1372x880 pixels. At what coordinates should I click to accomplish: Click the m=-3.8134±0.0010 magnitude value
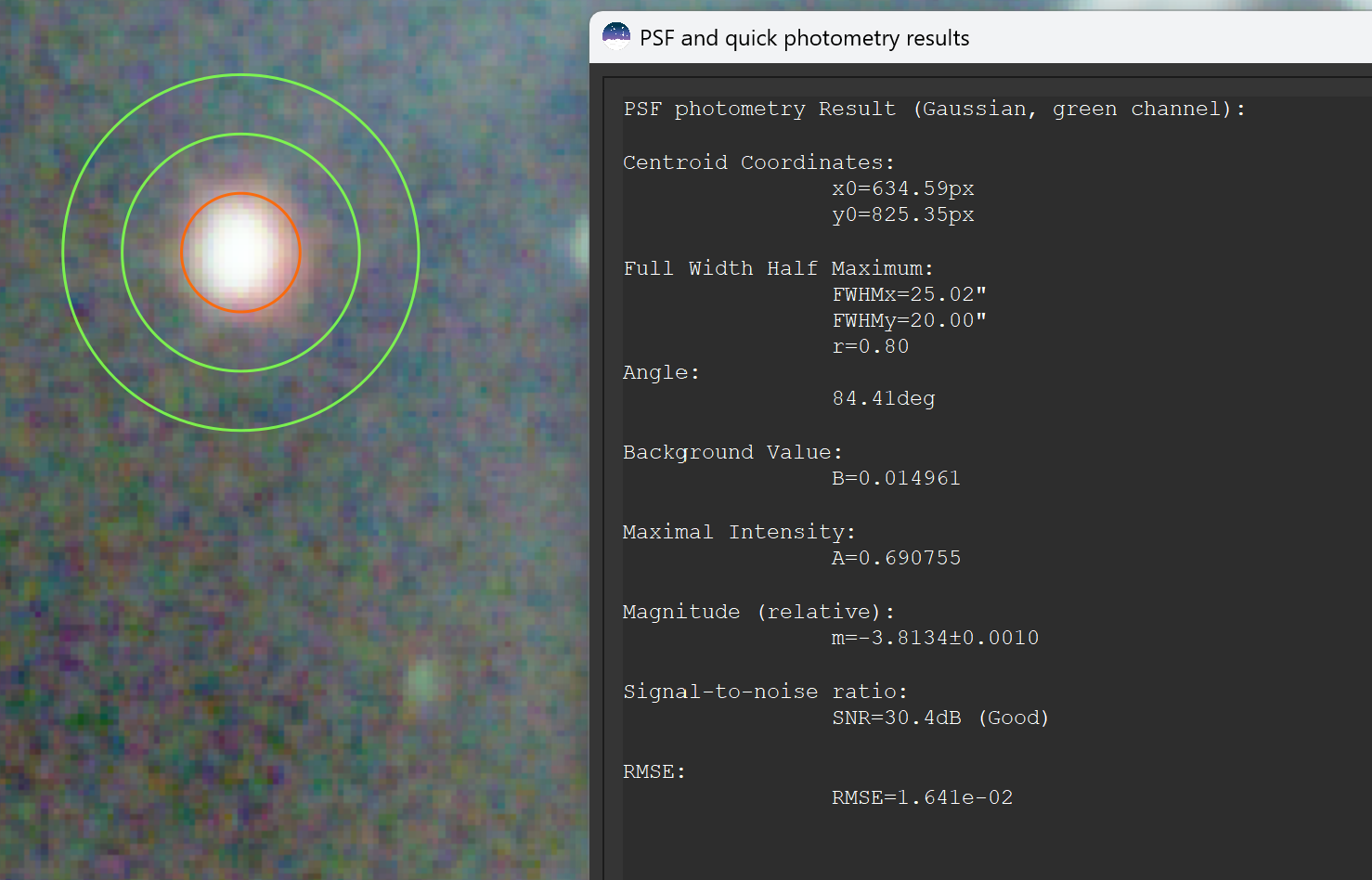tap(935, 638)
